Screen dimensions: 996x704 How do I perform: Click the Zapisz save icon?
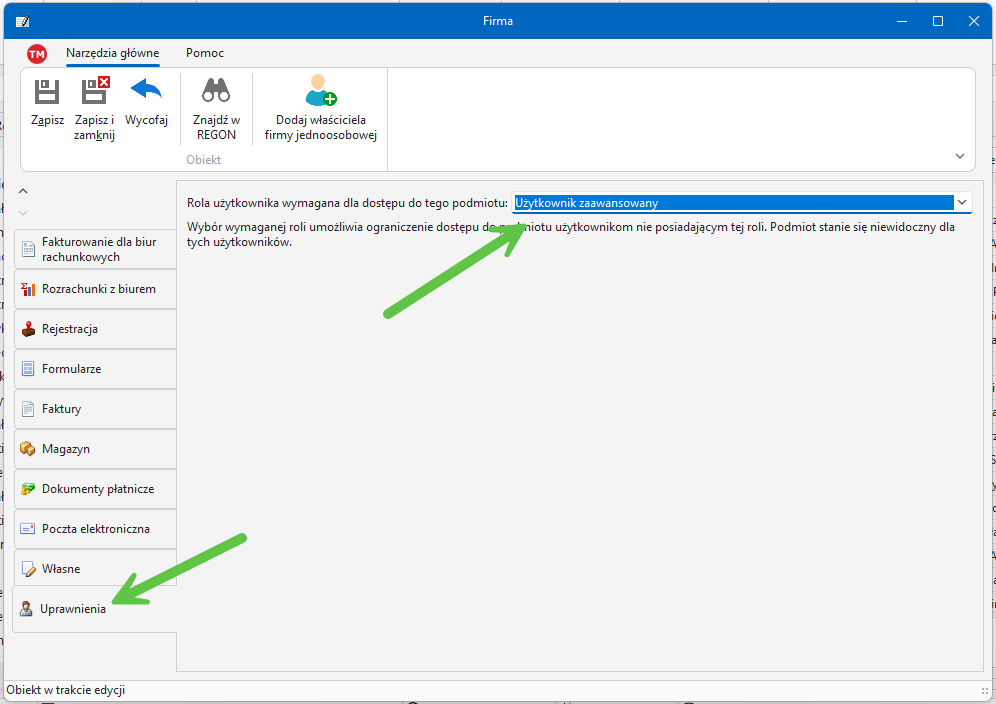[47, 93]
